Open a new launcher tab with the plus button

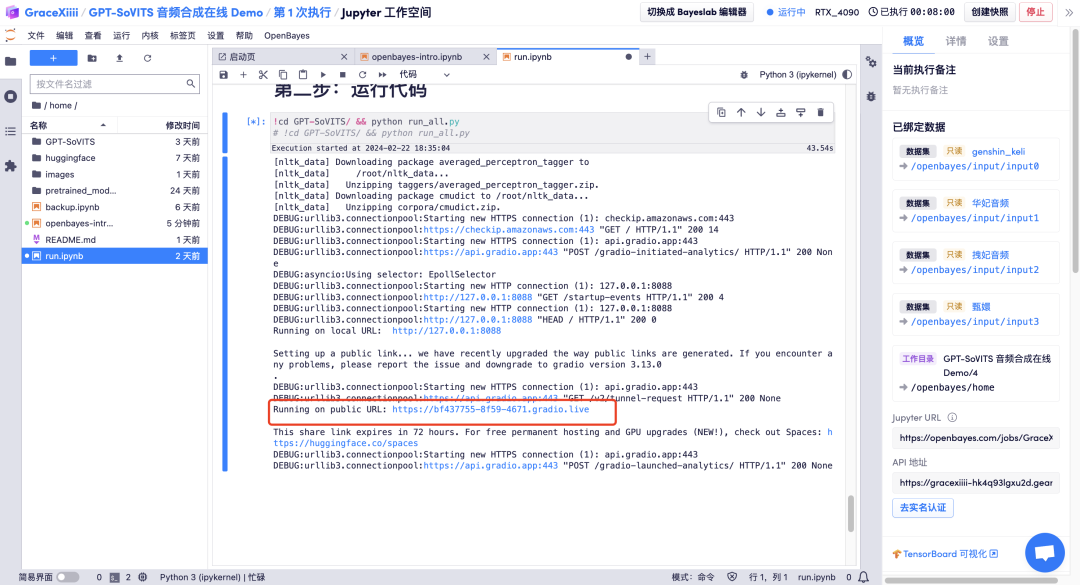[x=647, y=57]
